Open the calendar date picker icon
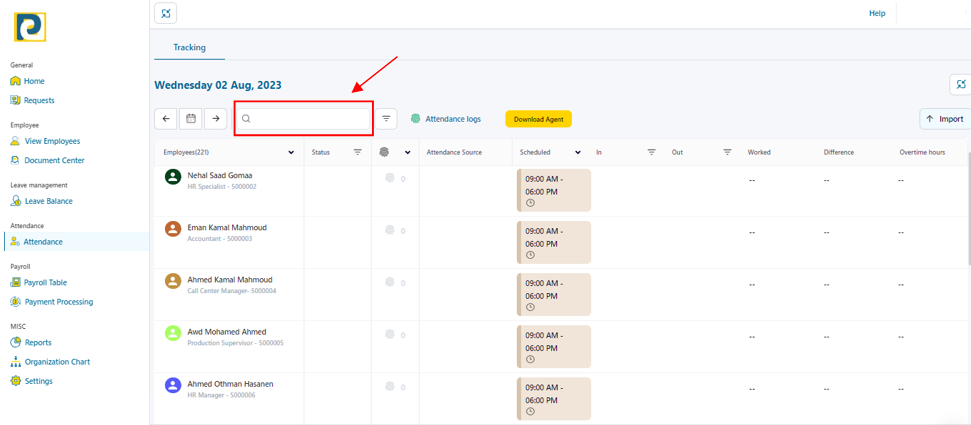Viewport: 971px width, 425px height. pos(191,118)
